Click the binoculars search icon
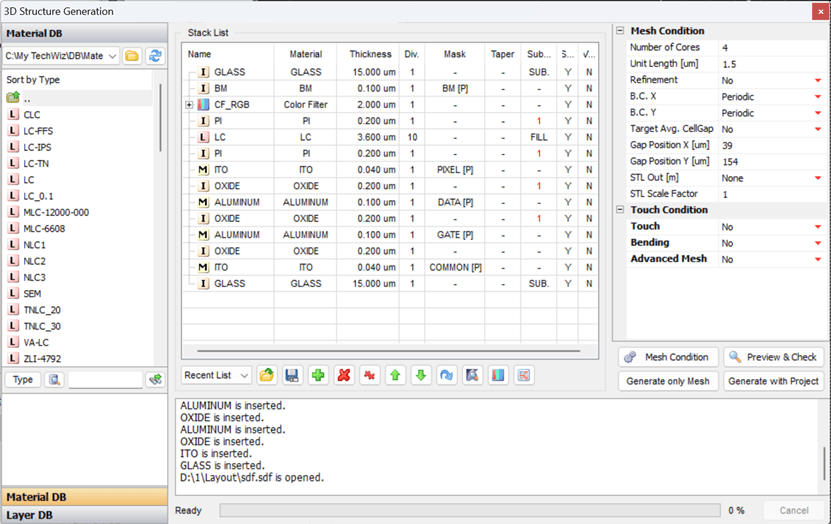This screenshot has height=524, width=831. point(53,380)
